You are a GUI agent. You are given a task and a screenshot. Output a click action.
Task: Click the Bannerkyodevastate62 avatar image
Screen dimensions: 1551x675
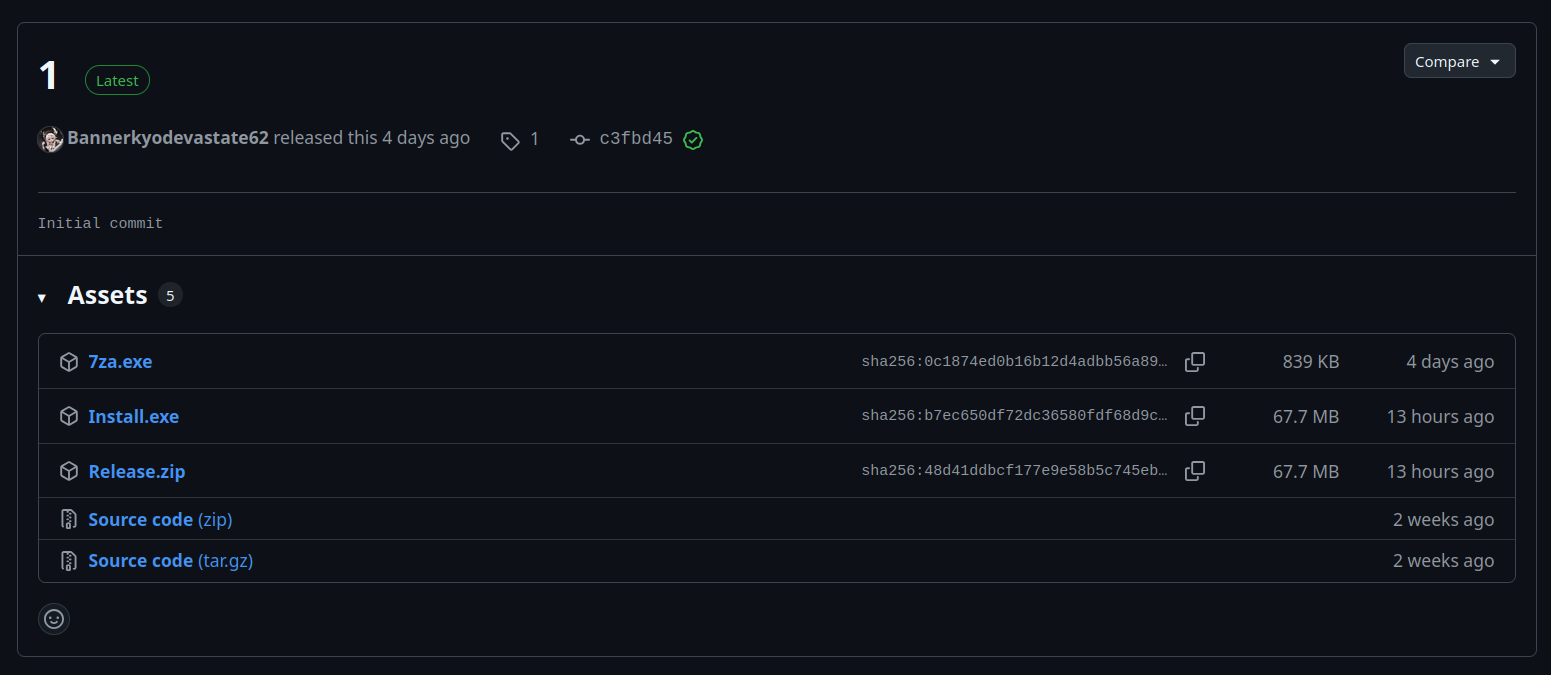coord(51,139)
